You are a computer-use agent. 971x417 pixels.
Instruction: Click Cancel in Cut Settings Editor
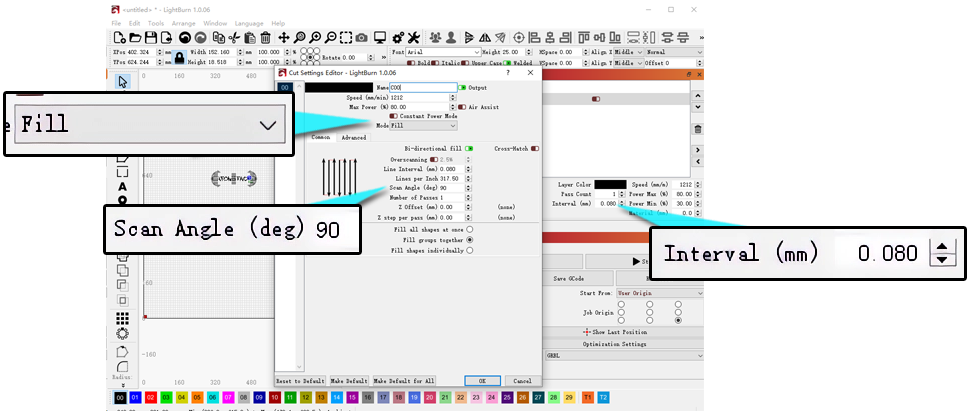click(x=523, y=380)
